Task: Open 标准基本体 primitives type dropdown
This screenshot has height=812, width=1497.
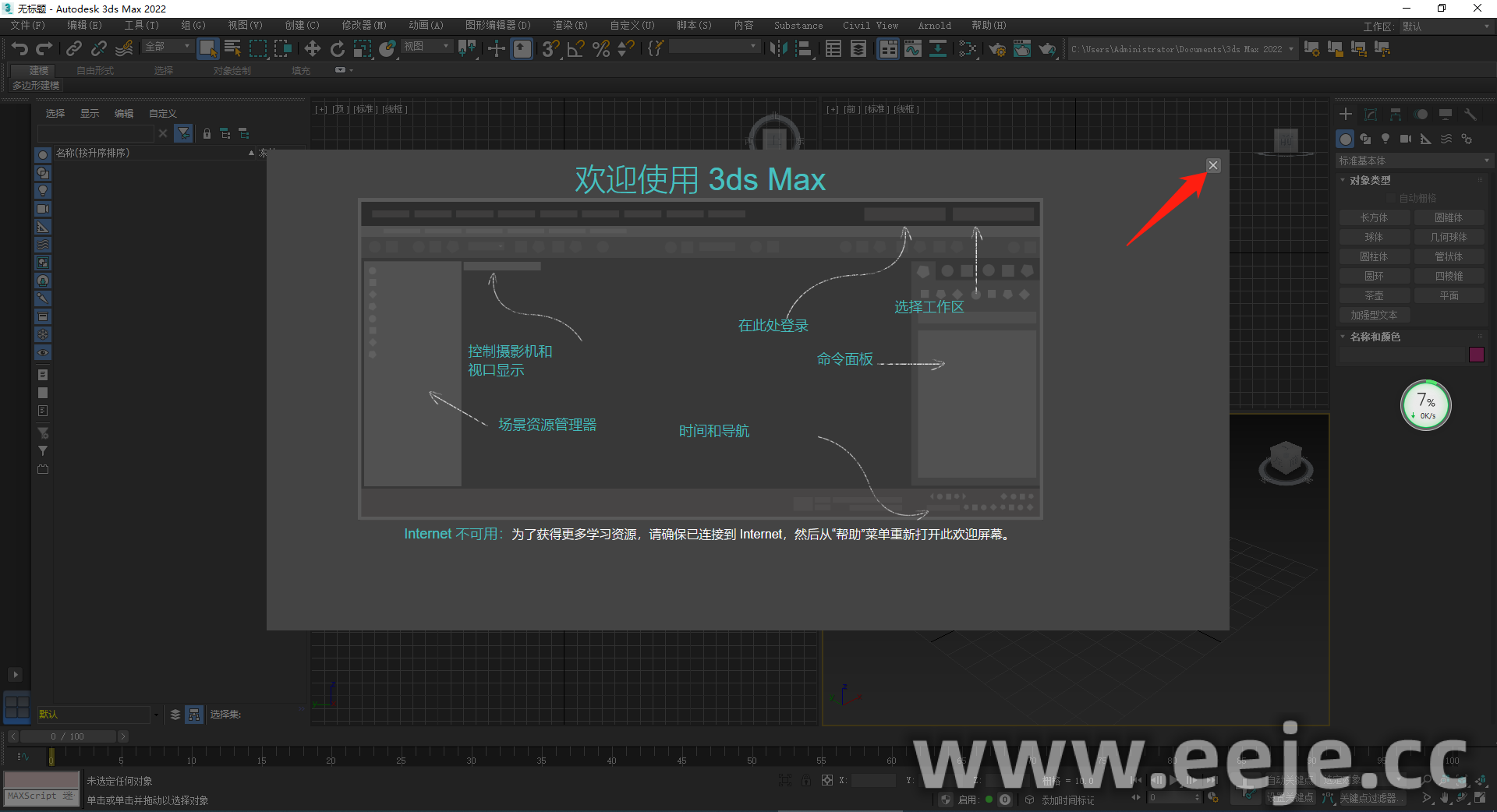Action: pos(1413,161)
